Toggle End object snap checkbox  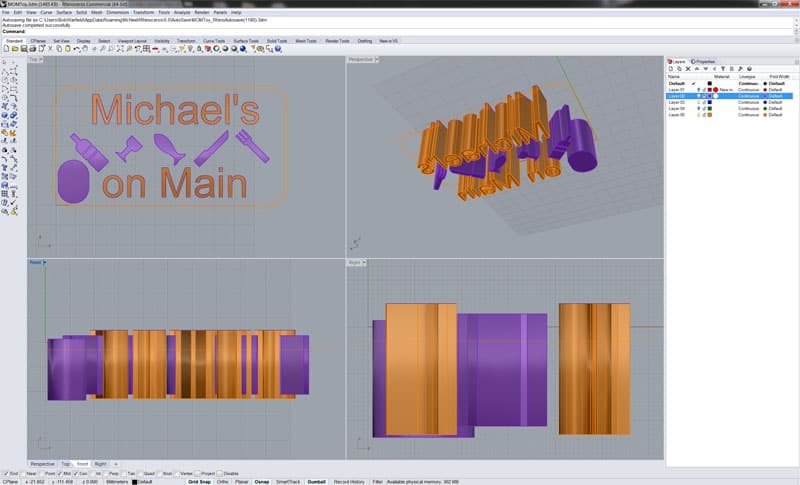6,474
